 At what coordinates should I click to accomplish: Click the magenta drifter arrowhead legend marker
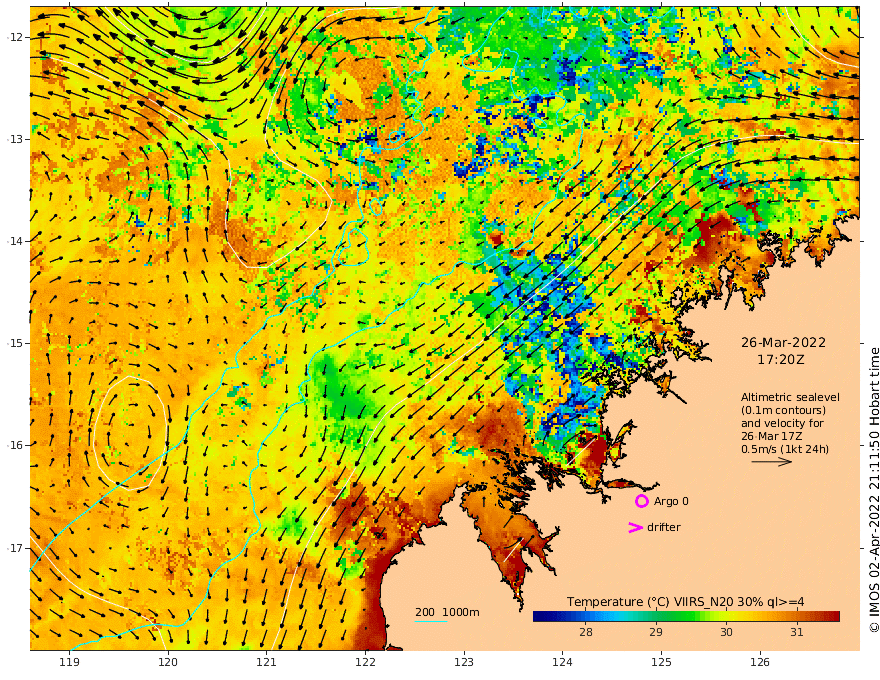tap(635, 527)
